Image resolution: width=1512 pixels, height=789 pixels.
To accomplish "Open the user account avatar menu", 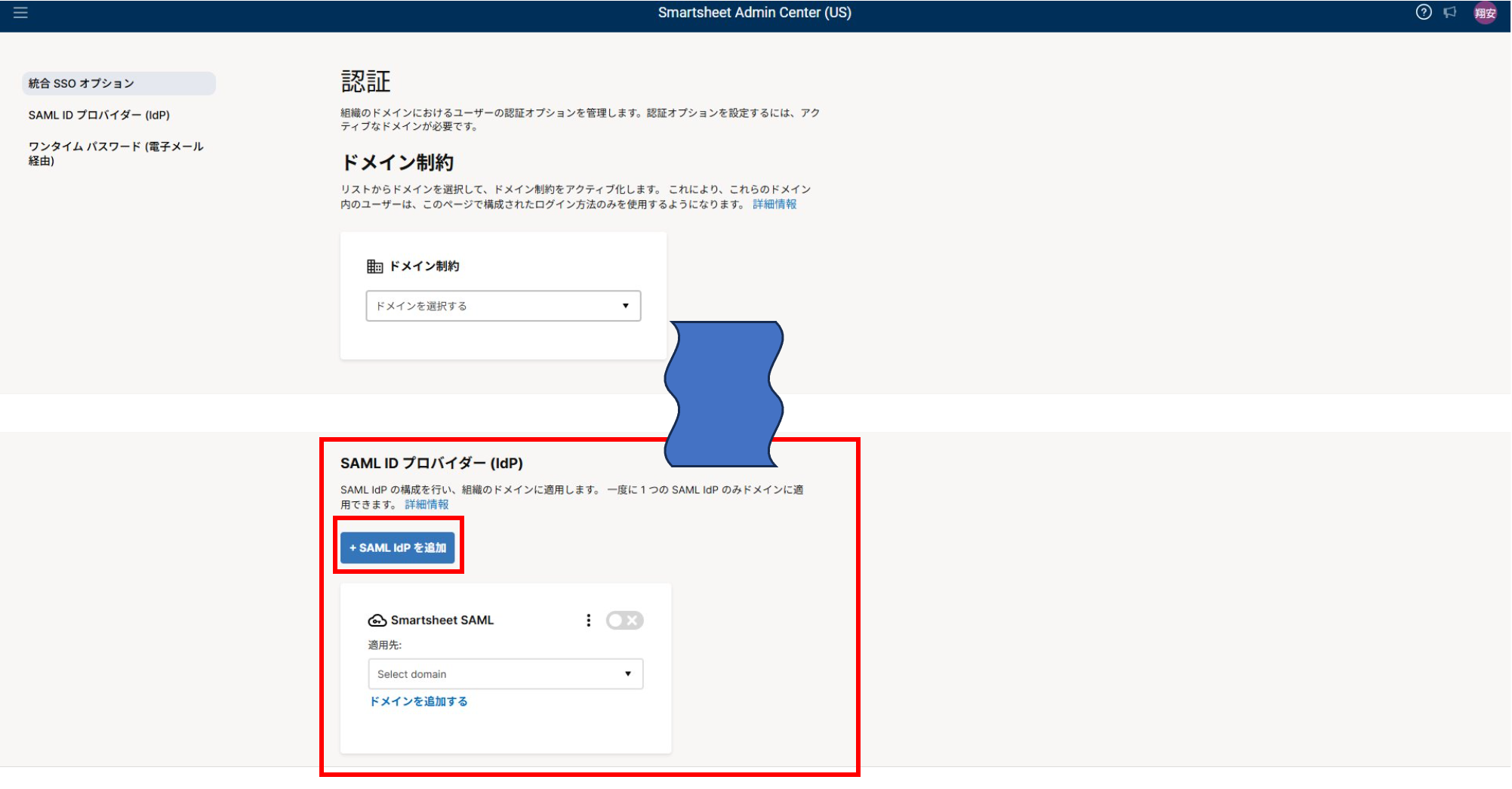I will click(x=1485, y=13).
